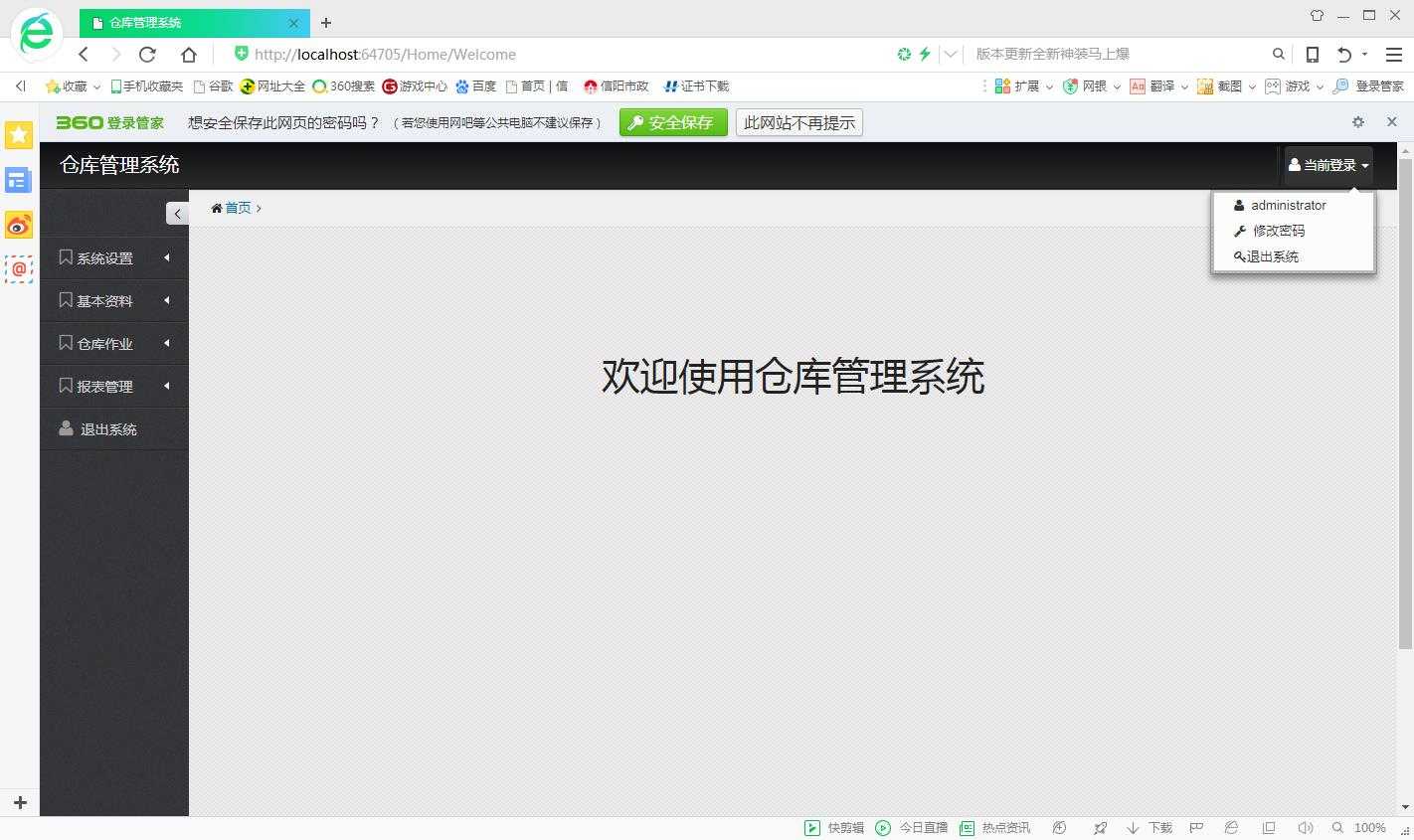Open the 扩展 extensions dropdown

pyautogui.click(x=1023, y=86)
